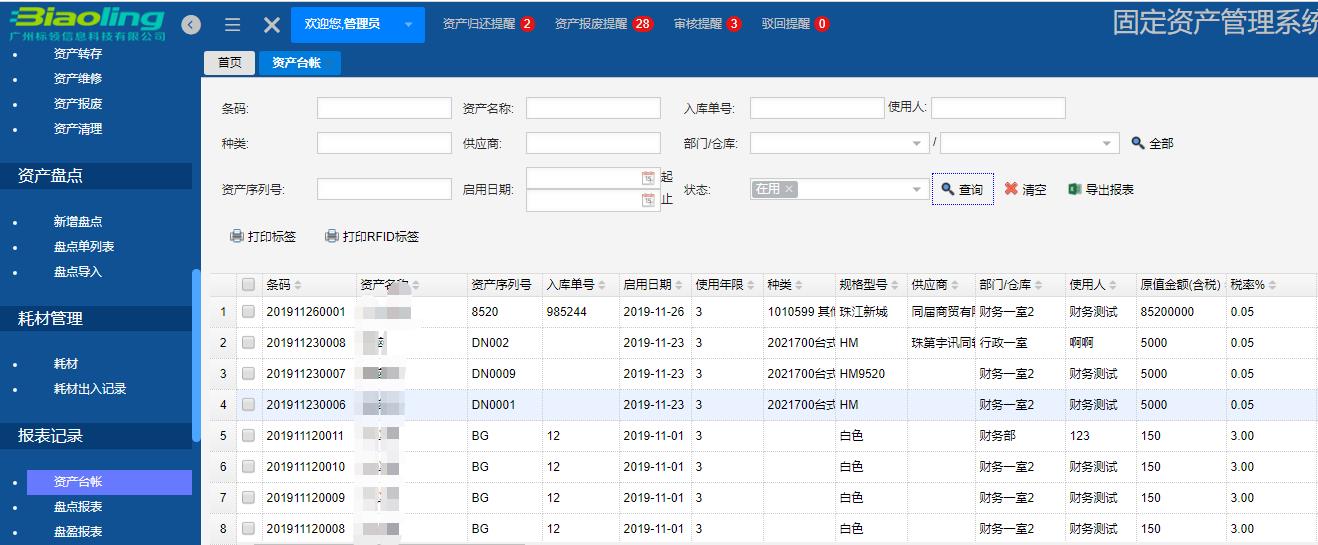Click the 打印RFID标签 printer icon

(x=332, y=237)
